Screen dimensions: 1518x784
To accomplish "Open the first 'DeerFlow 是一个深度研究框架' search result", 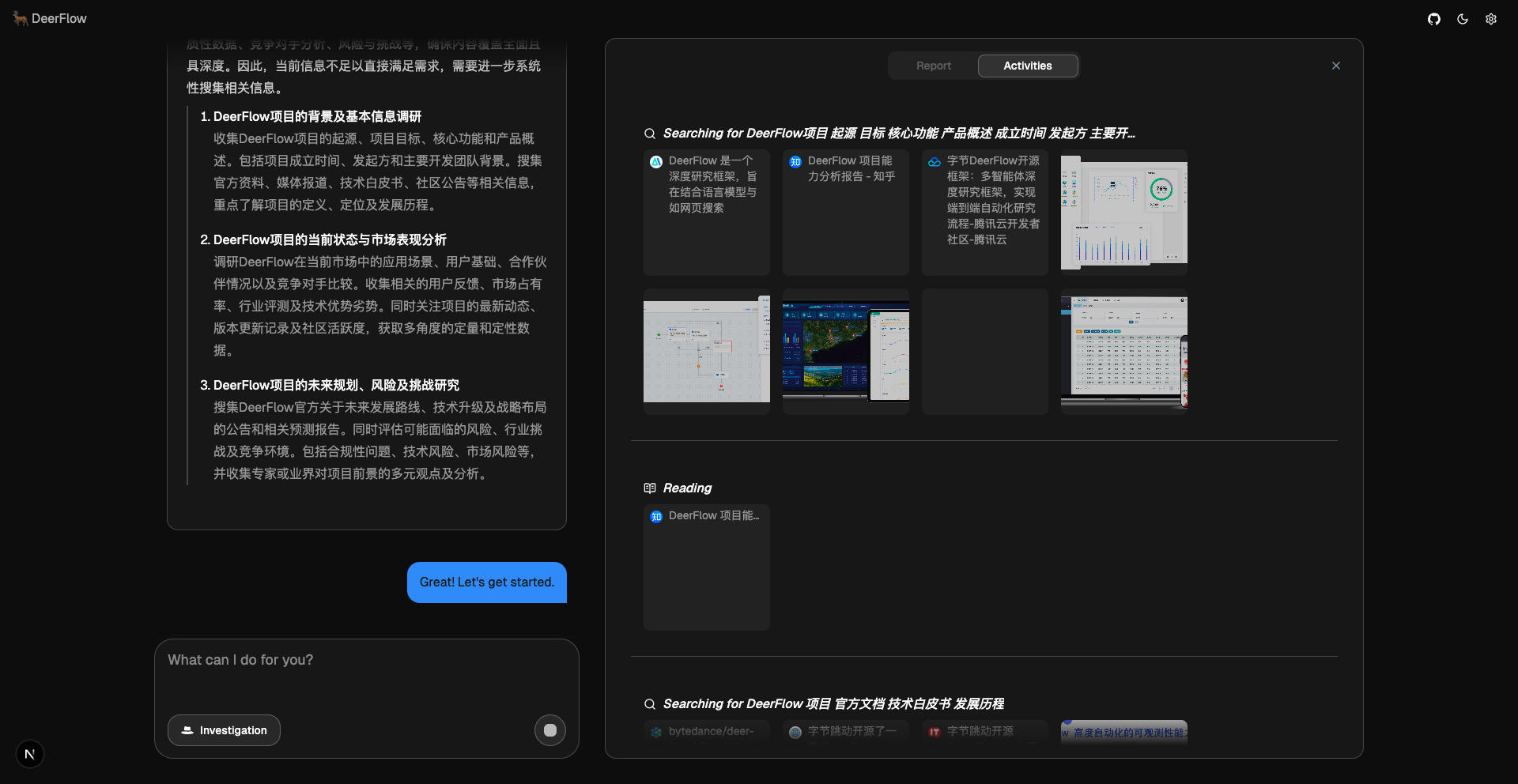I will coord(706,212).
